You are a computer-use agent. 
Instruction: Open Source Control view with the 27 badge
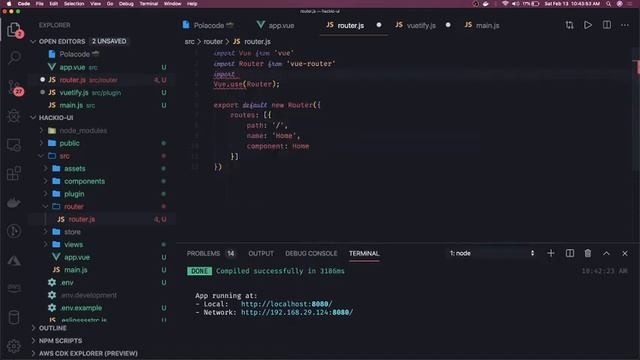14,87
